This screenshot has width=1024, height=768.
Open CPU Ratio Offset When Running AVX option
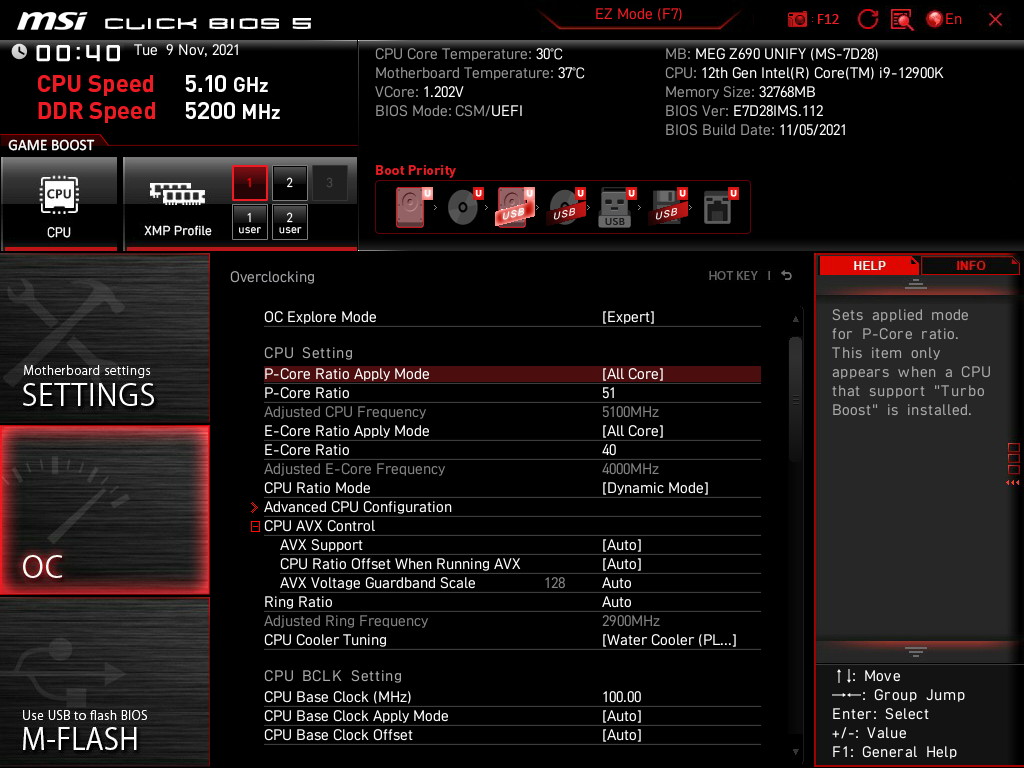[x=622, y=564]
